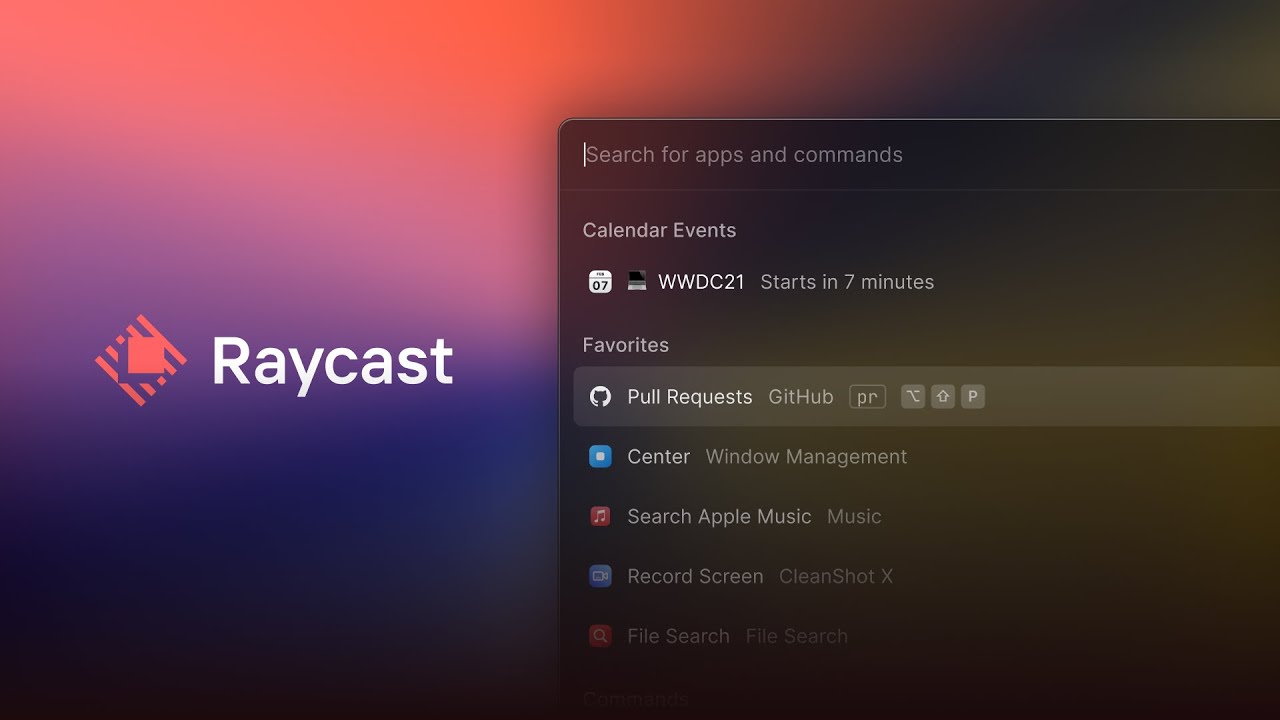Click the Starts in 7 minutes text
Viewport: 1280px width, 720px height.
847,281
